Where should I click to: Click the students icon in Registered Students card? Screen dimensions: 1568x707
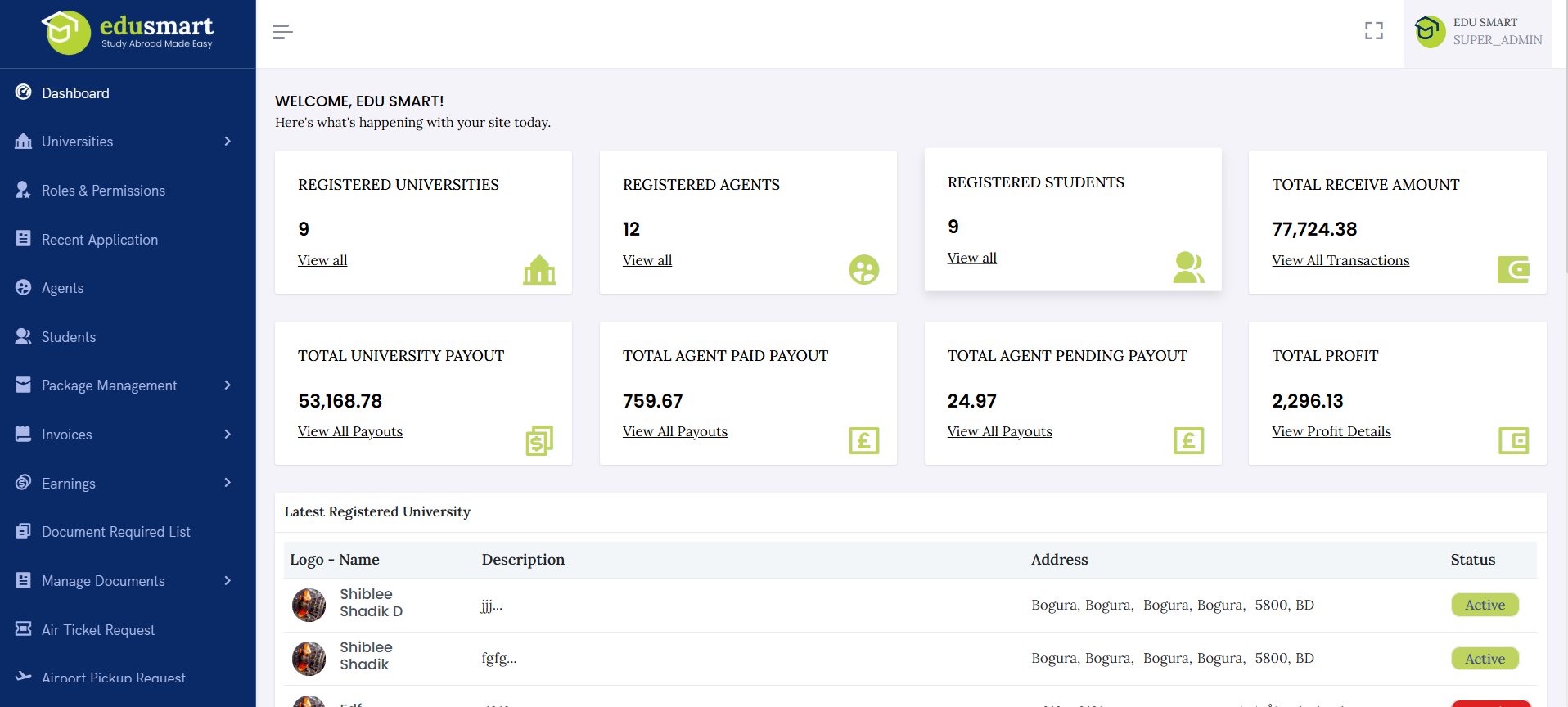point(1187,268)
